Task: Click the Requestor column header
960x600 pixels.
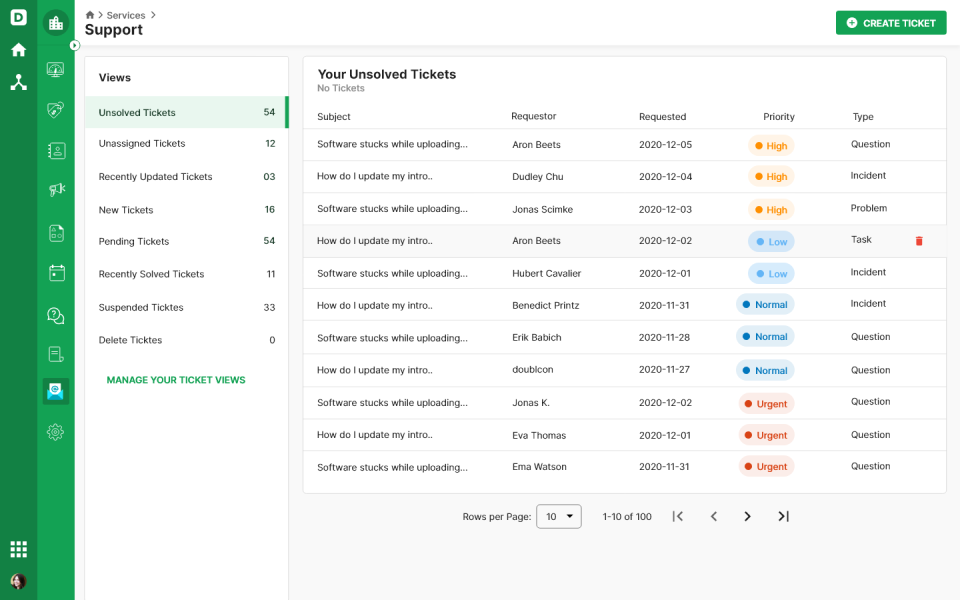Action: click(x=533, y=116)
